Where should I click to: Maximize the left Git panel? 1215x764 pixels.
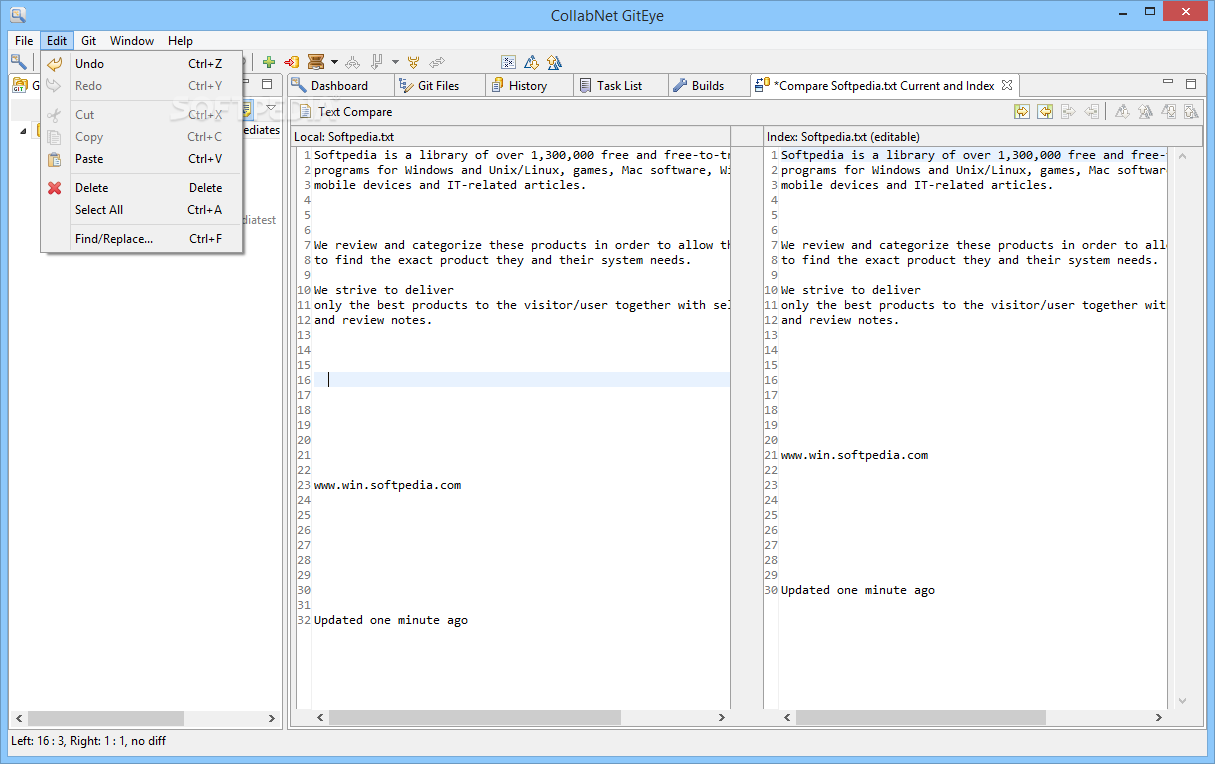click(267, 85)
